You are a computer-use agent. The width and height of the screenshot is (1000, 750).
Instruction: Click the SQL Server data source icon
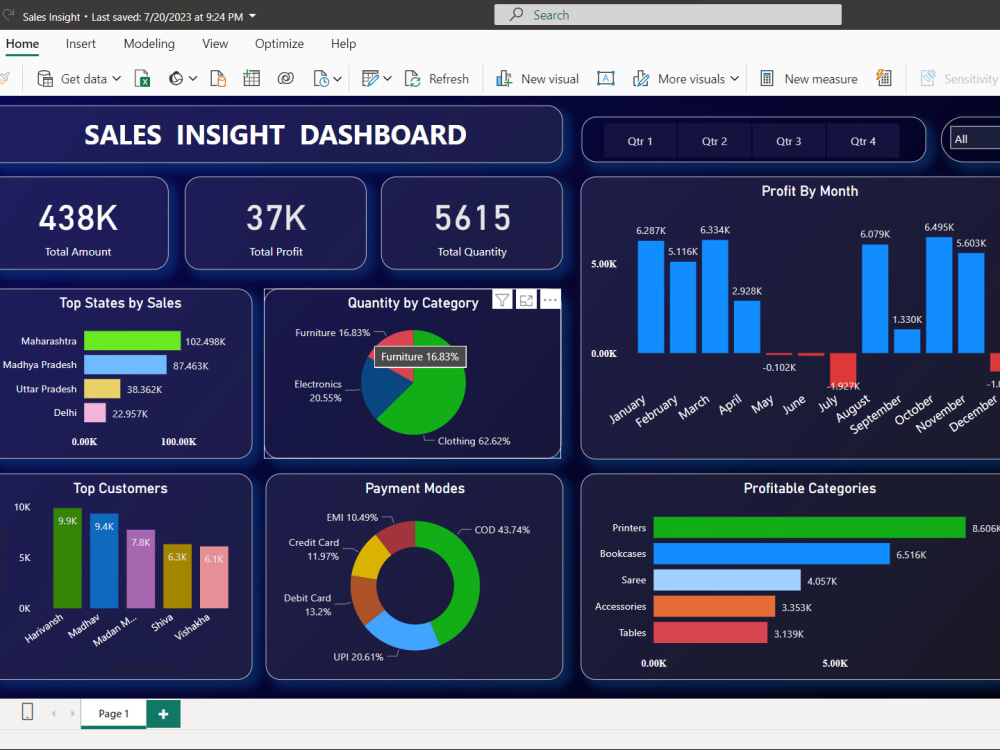pyautogui.click(x=219, y=78)
